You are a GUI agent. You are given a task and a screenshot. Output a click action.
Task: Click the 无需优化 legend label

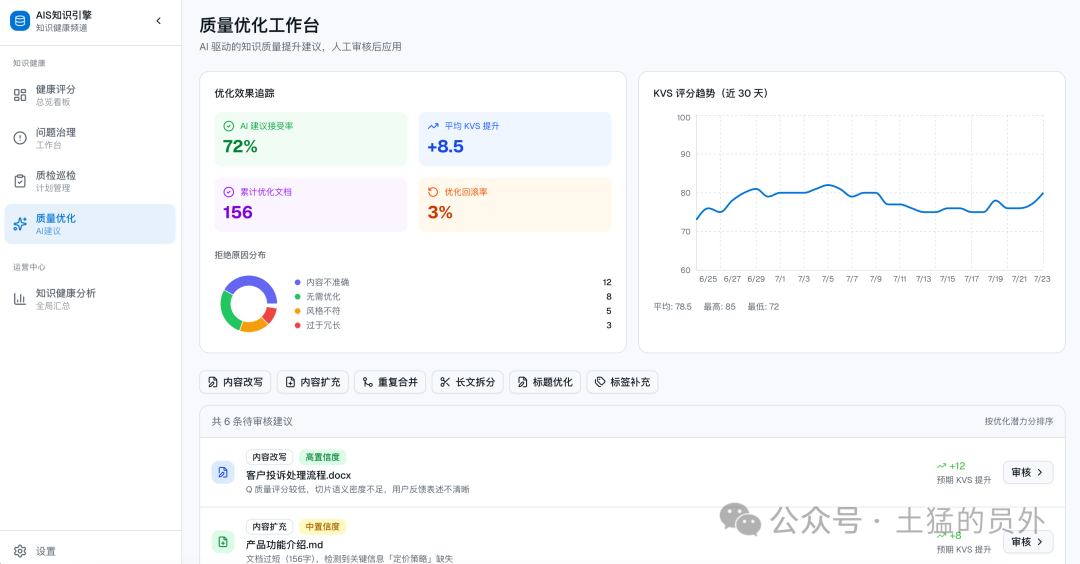click(x=323, y=297)
